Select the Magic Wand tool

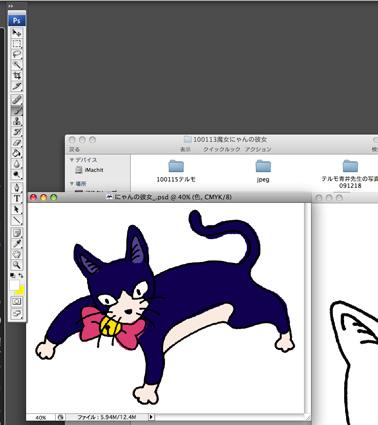click(16, 65)
